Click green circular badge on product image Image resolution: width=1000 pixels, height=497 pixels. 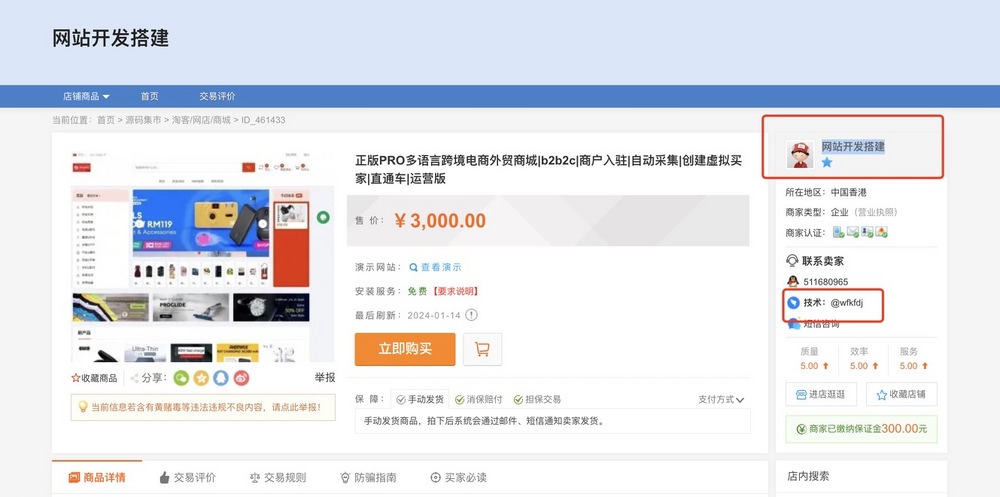point(323,217)
